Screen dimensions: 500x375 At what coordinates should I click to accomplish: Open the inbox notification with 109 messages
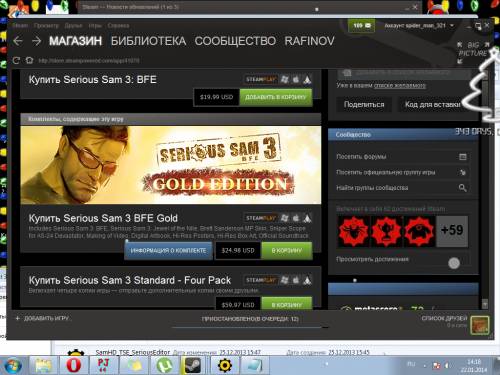tap(361, 26)
